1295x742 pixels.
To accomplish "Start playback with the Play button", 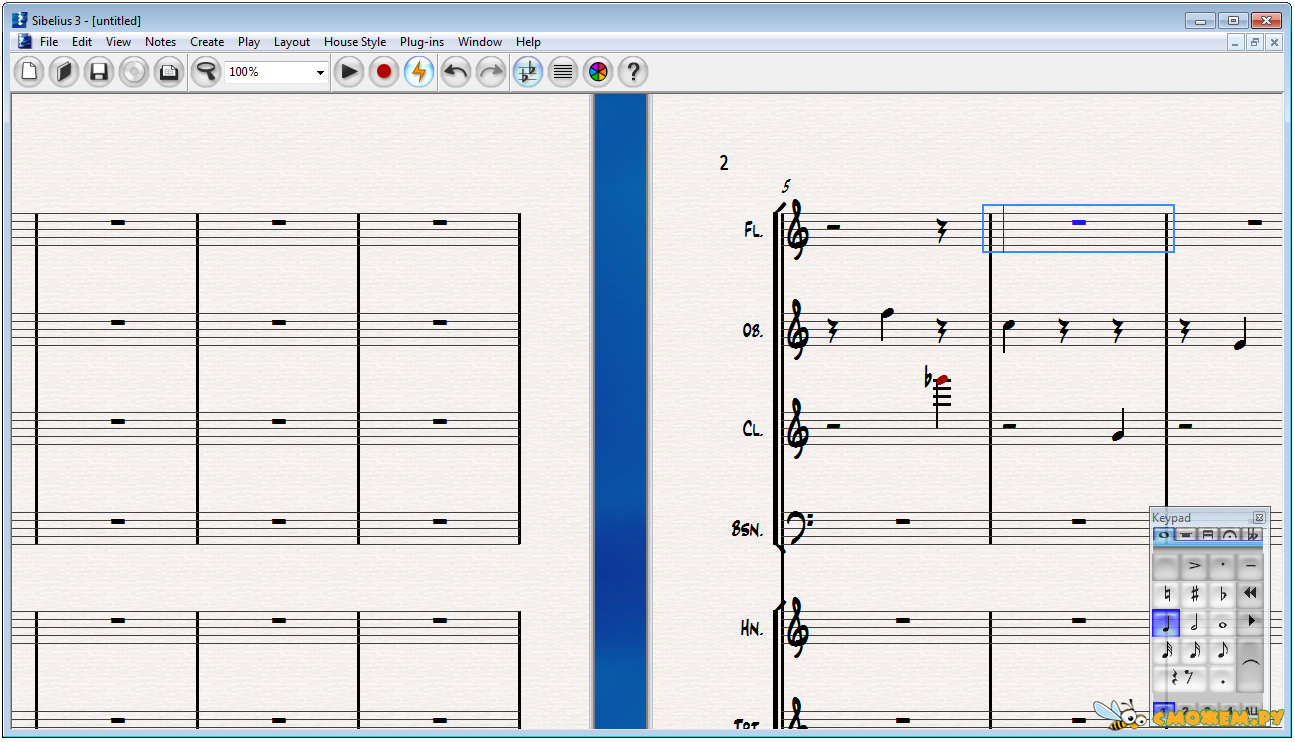I will coord(348,72).
